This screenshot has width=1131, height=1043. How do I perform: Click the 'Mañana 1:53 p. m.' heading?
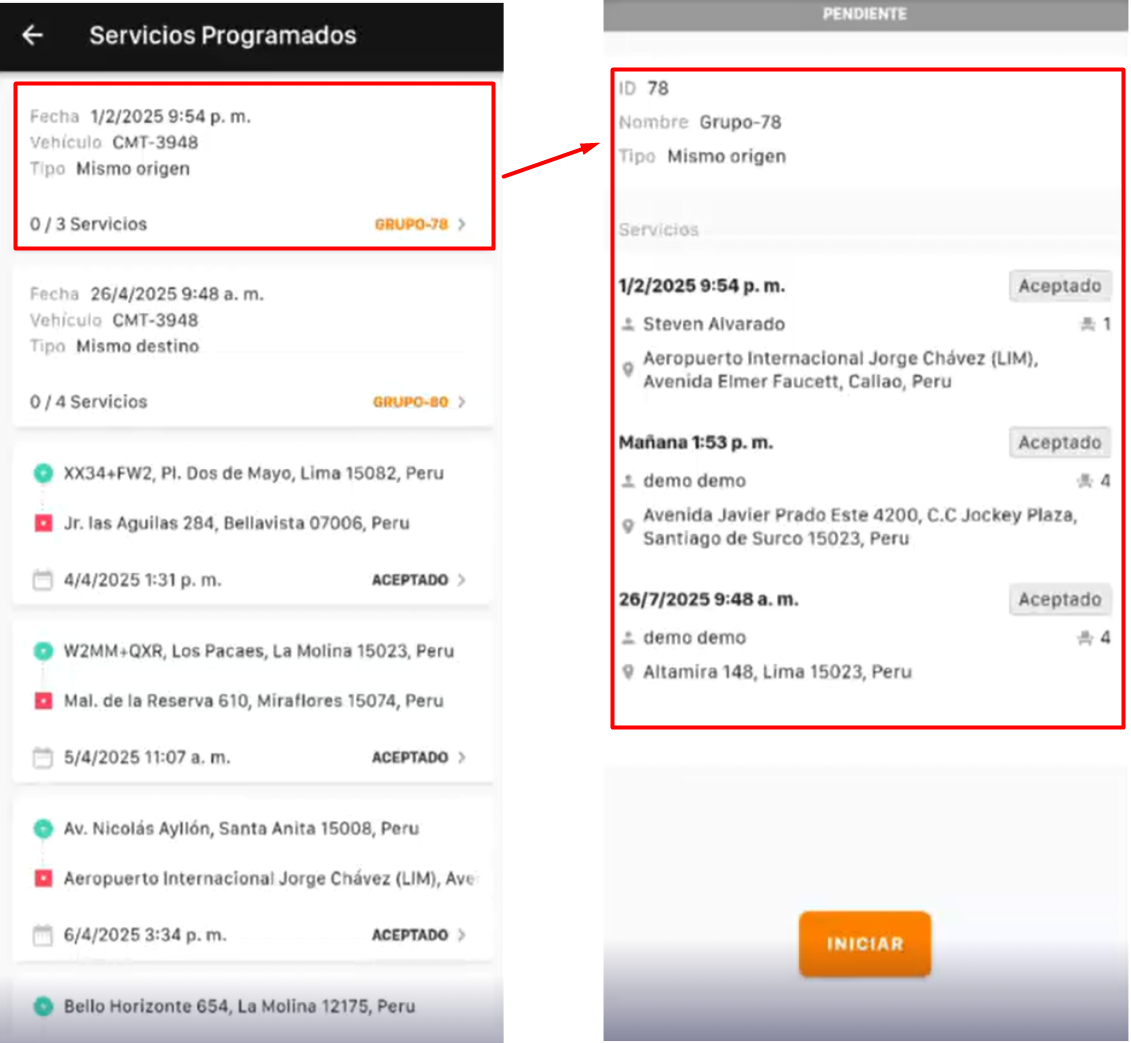[x=695, y=443]
